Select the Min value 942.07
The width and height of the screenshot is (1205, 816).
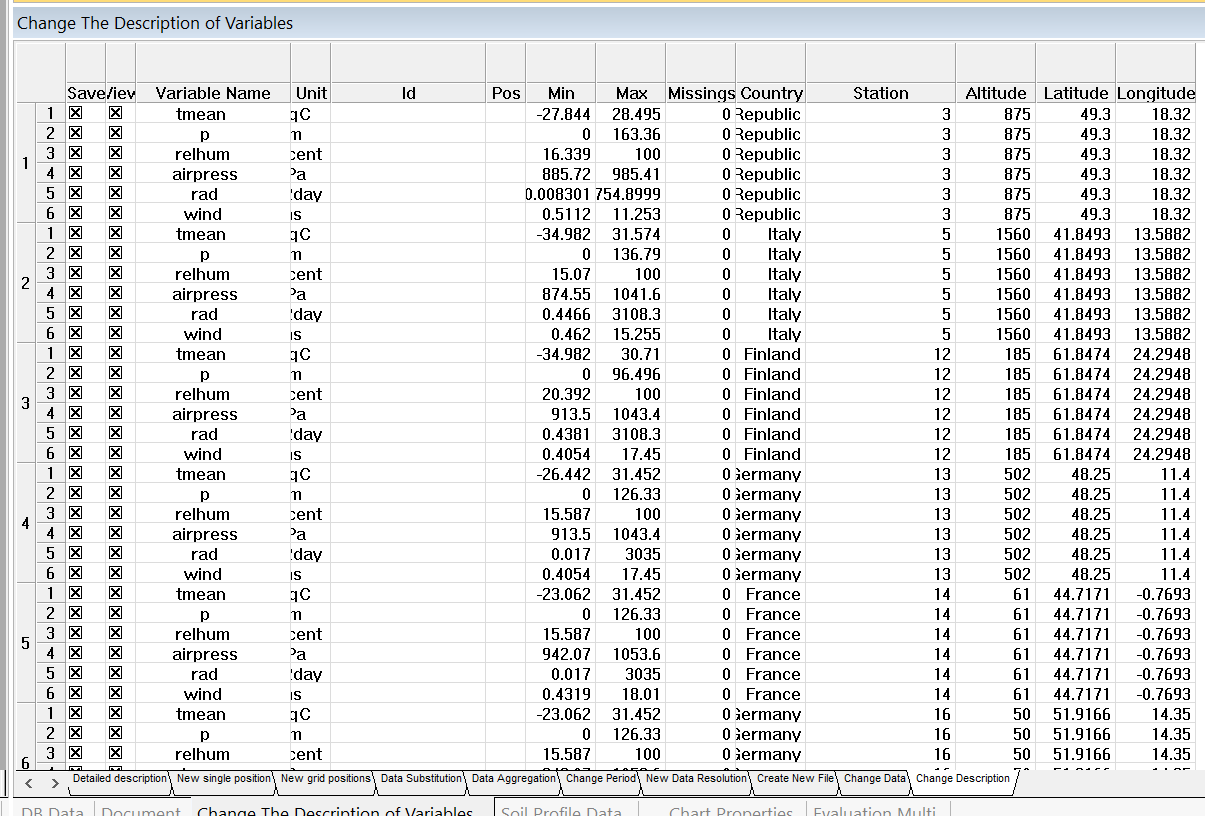point(567,654)
